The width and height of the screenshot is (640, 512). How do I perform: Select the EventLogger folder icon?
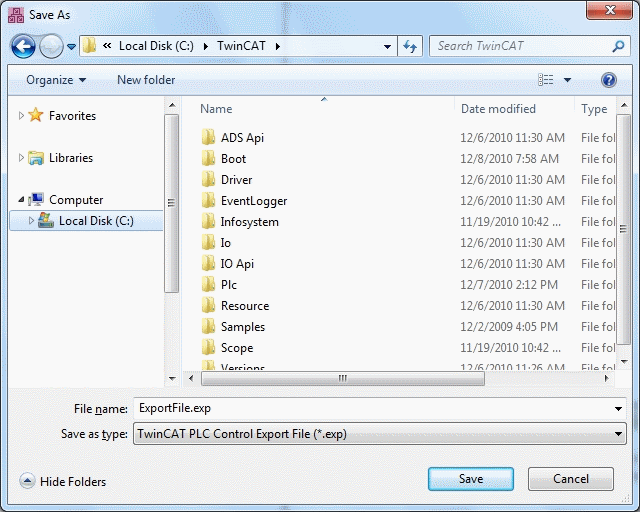tap(208, 200)
